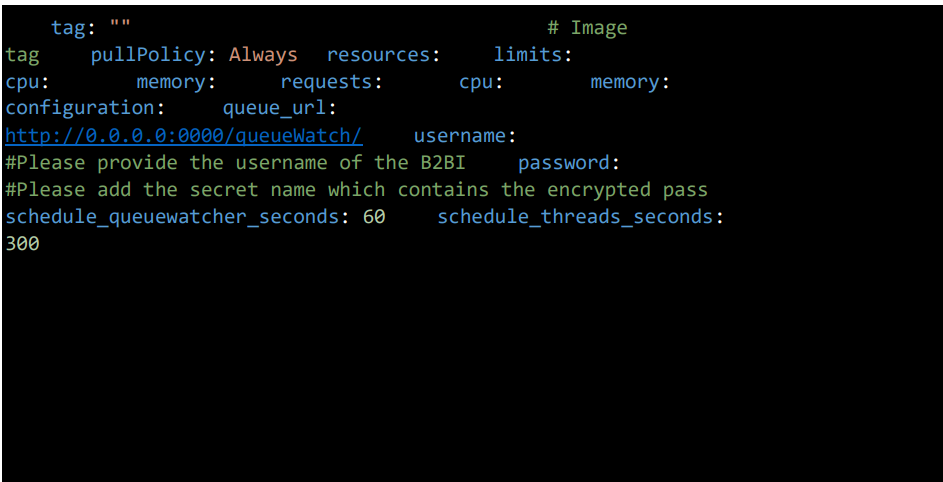Click the schedule_queuewatcher_seconds key
943x482 pixels.
click(x=172, y=217)
